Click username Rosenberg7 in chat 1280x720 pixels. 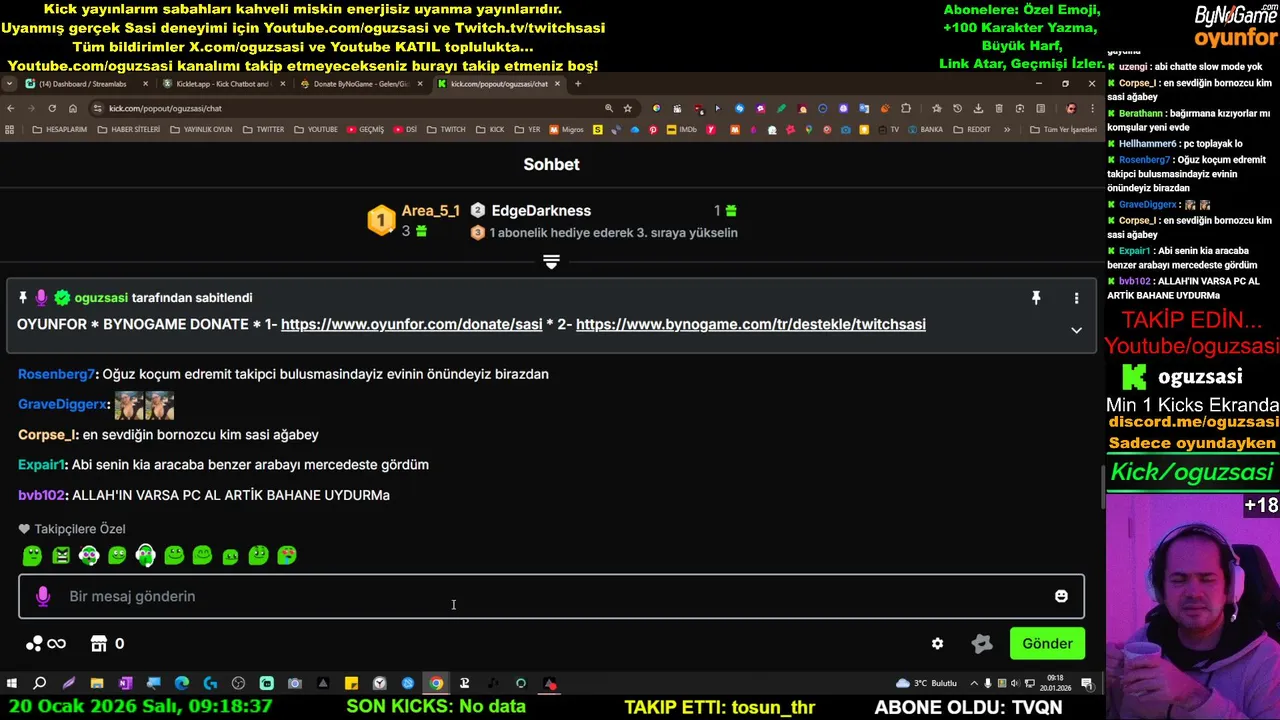point(56,374)
